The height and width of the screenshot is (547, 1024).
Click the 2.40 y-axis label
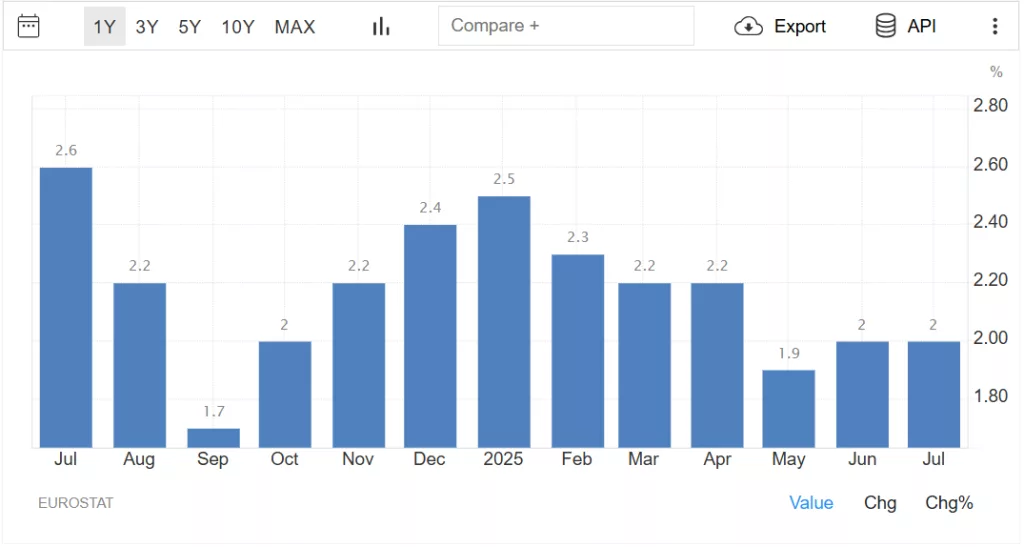point(990,222)
